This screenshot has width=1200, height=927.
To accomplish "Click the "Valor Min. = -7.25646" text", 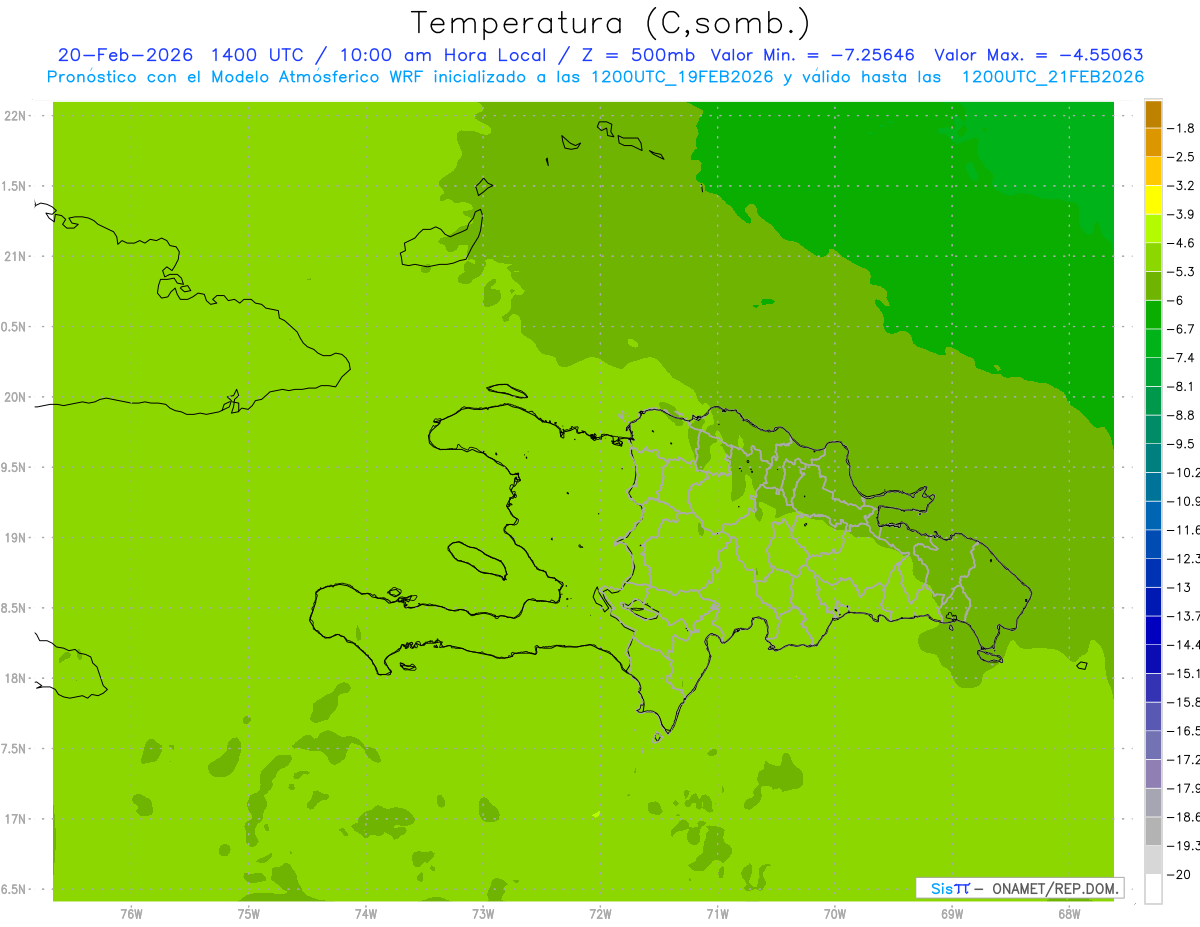I will coord(812,55).
